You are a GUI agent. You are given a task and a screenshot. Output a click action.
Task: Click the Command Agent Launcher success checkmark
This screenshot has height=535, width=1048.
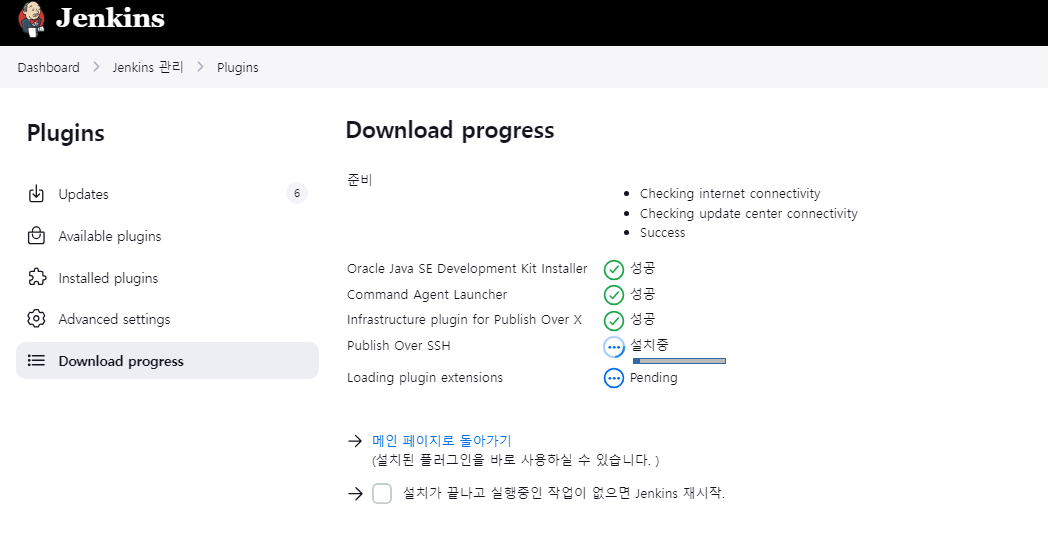pyautogui.click(x=614, y=295)
